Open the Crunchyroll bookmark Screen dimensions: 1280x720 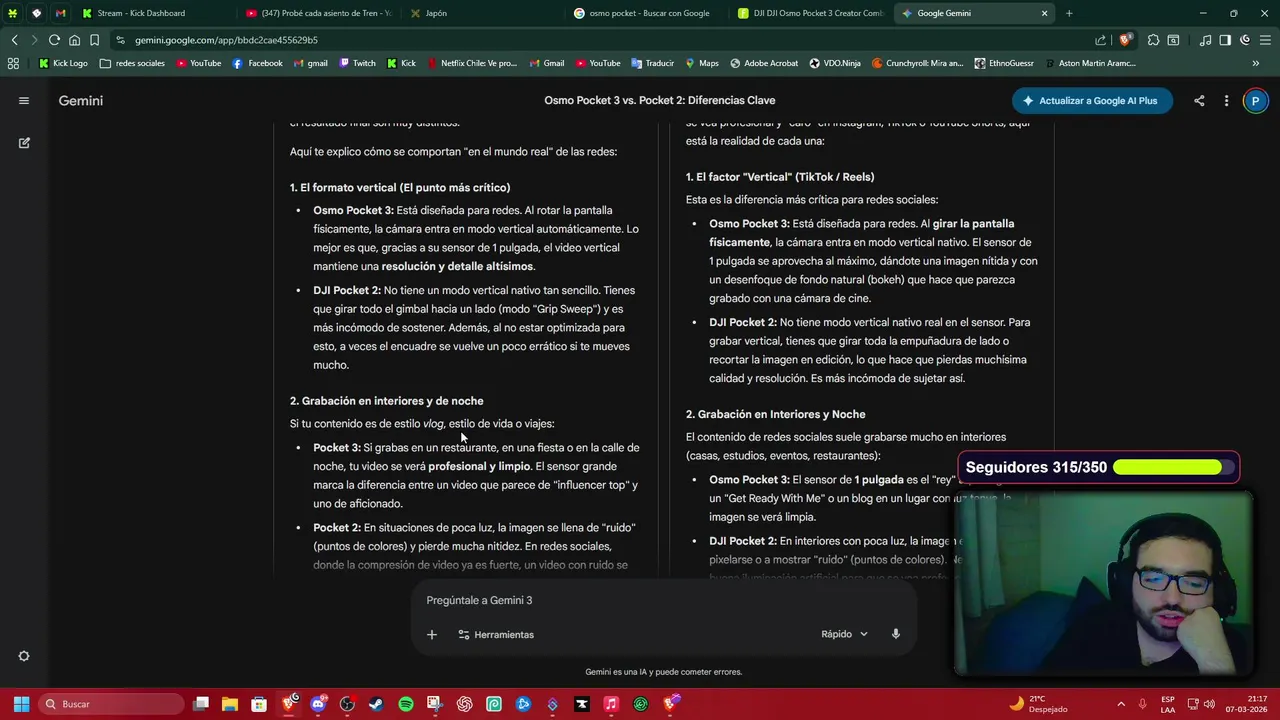click(917, 63)
